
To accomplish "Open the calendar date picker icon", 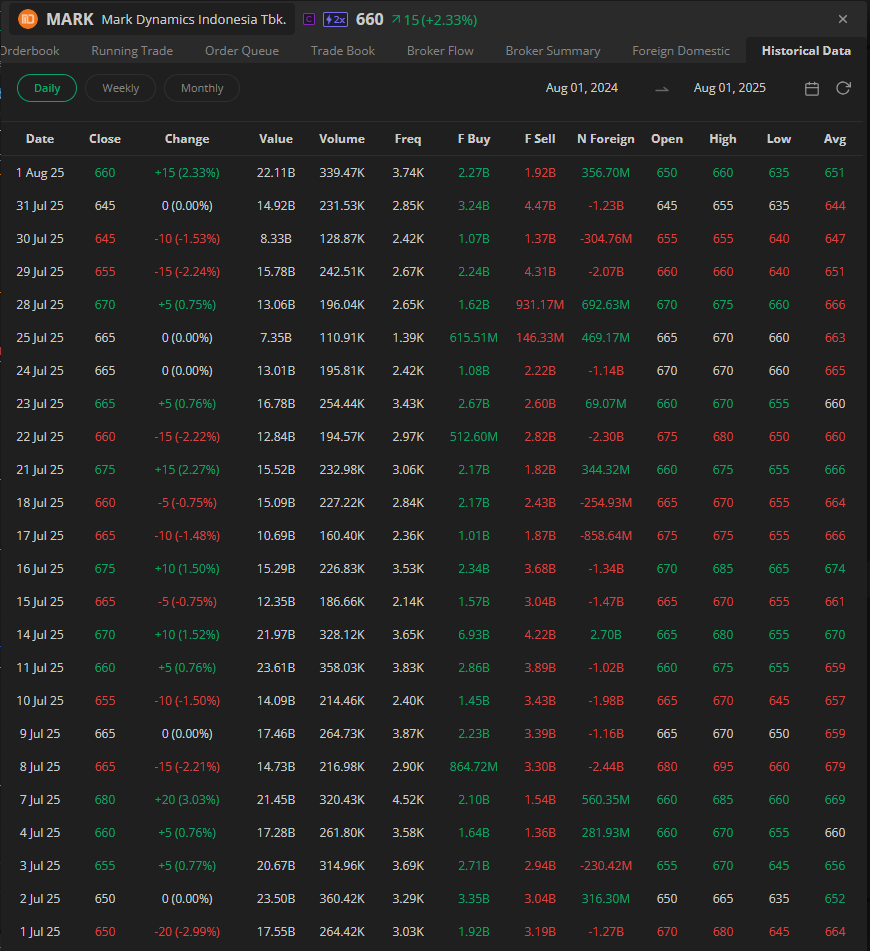I will pyautogui.click(x=812, y=89).
